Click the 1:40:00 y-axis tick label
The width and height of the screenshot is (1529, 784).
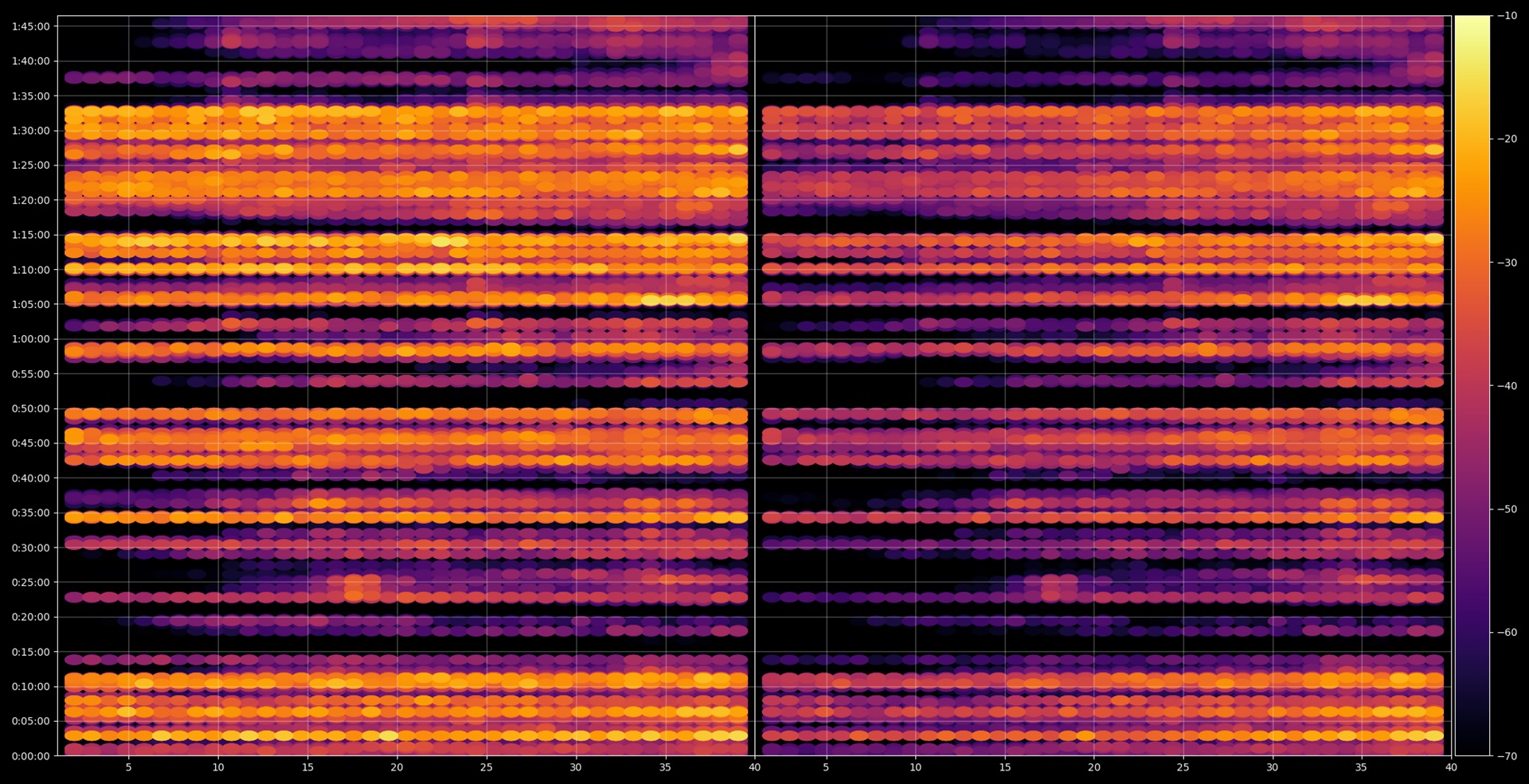tap(30, 61)
